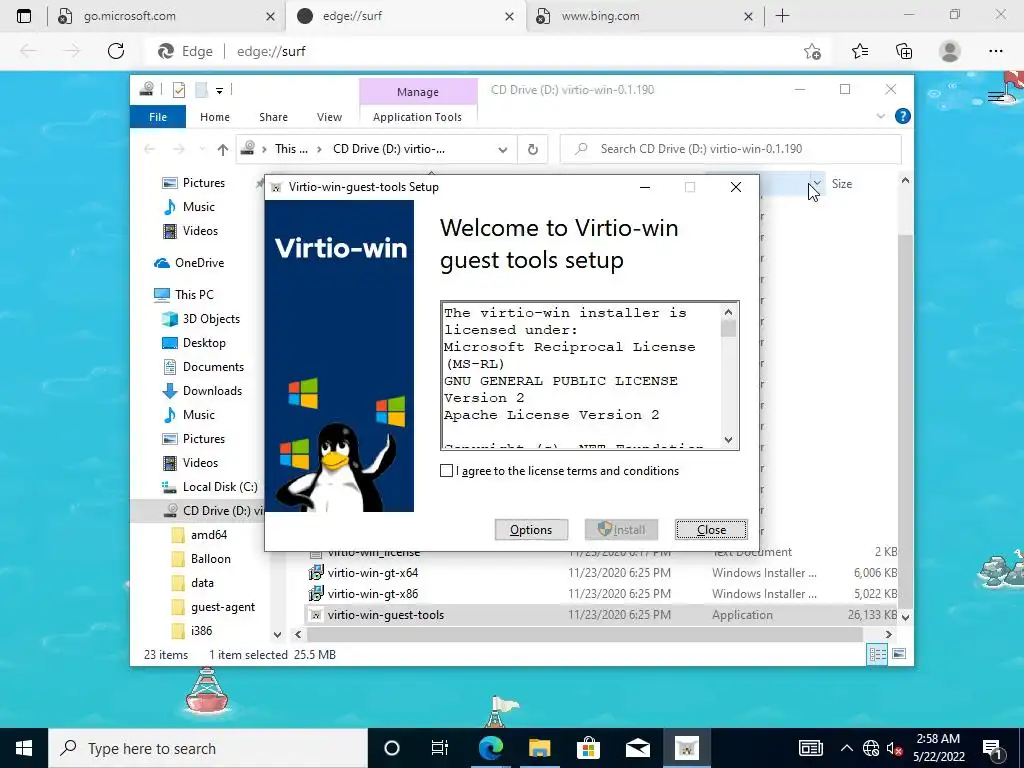
Task: Open the Edge tab actions menu icon
Action: (x=24, y=16)
